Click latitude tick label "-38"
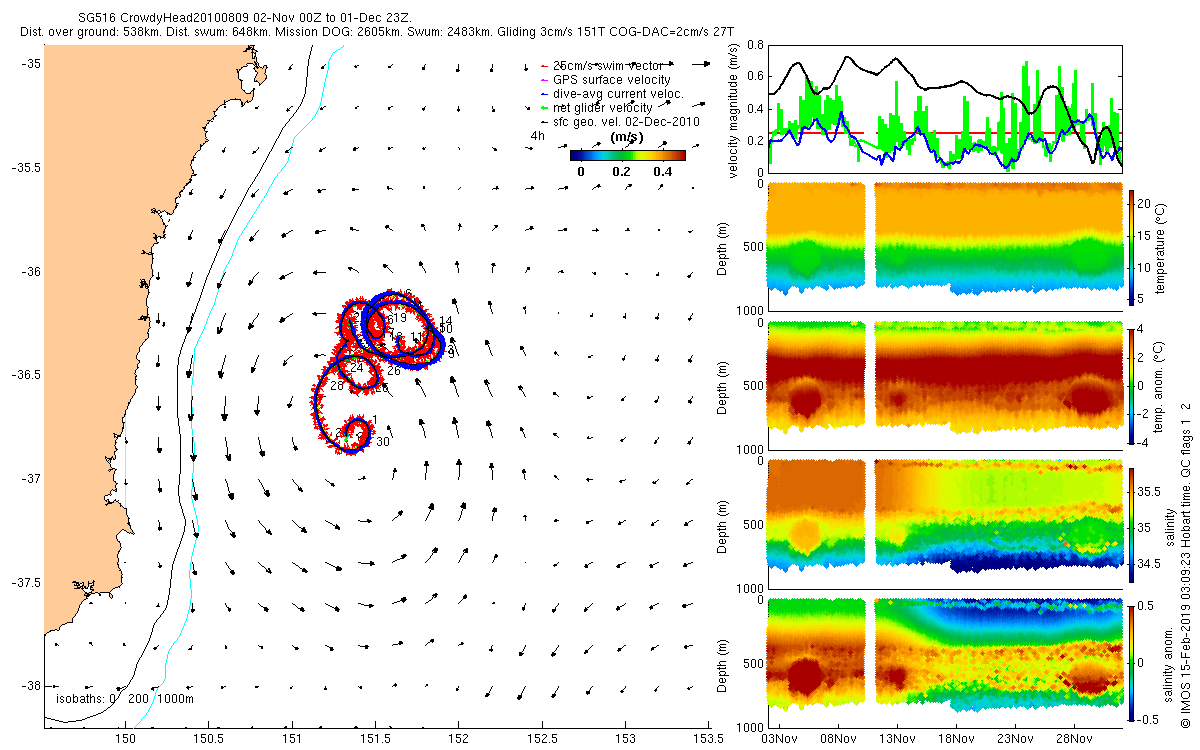 [33, 687]
